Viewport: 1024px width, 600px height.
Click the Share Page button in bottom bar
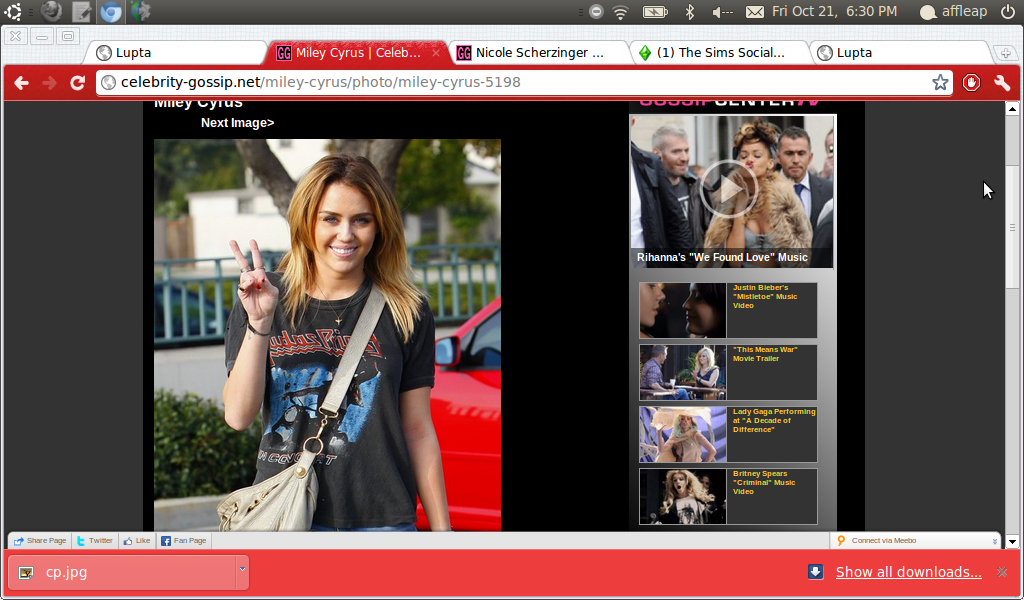[x=40, y=541]
